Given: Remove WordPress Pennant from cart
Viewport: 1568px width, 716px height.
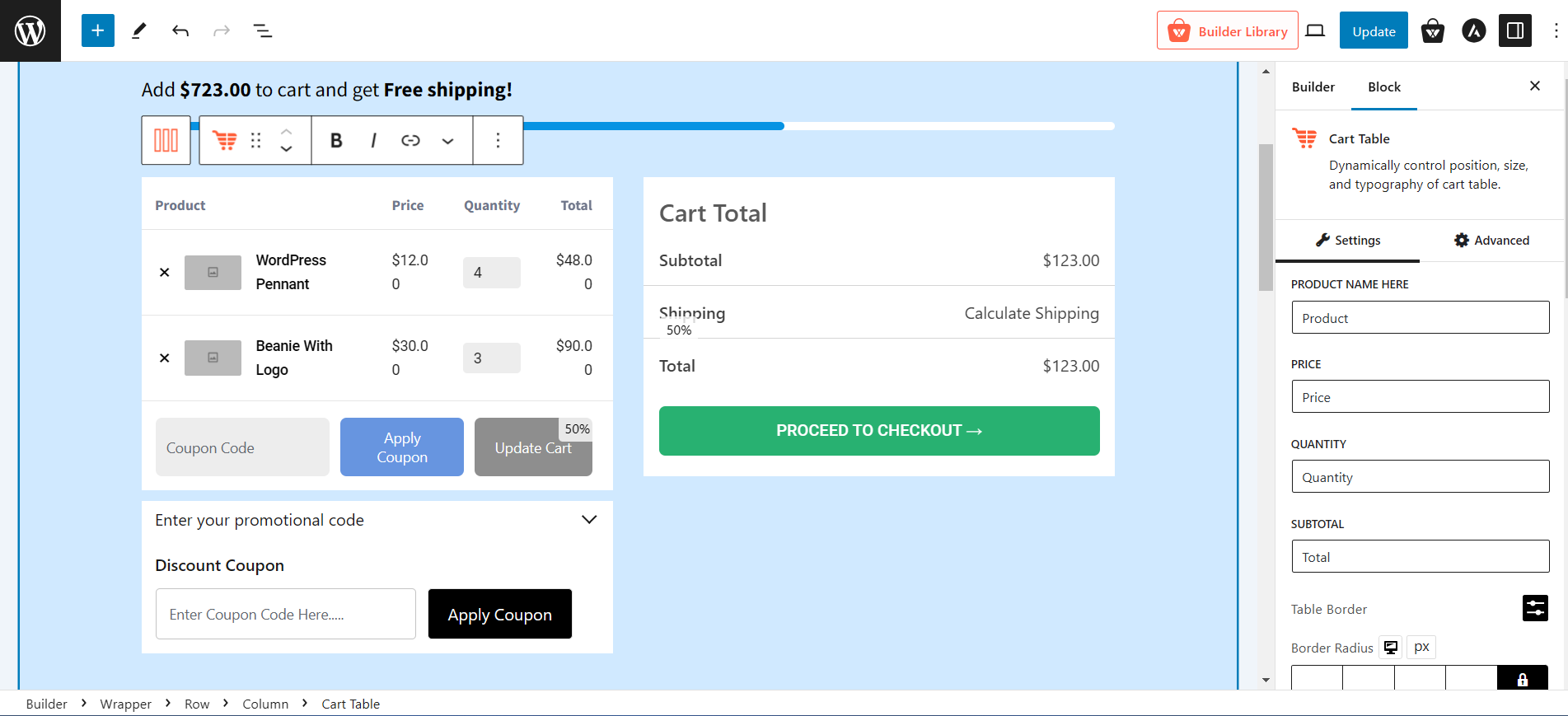Looking at the screenshot, I should coord(165,272).
